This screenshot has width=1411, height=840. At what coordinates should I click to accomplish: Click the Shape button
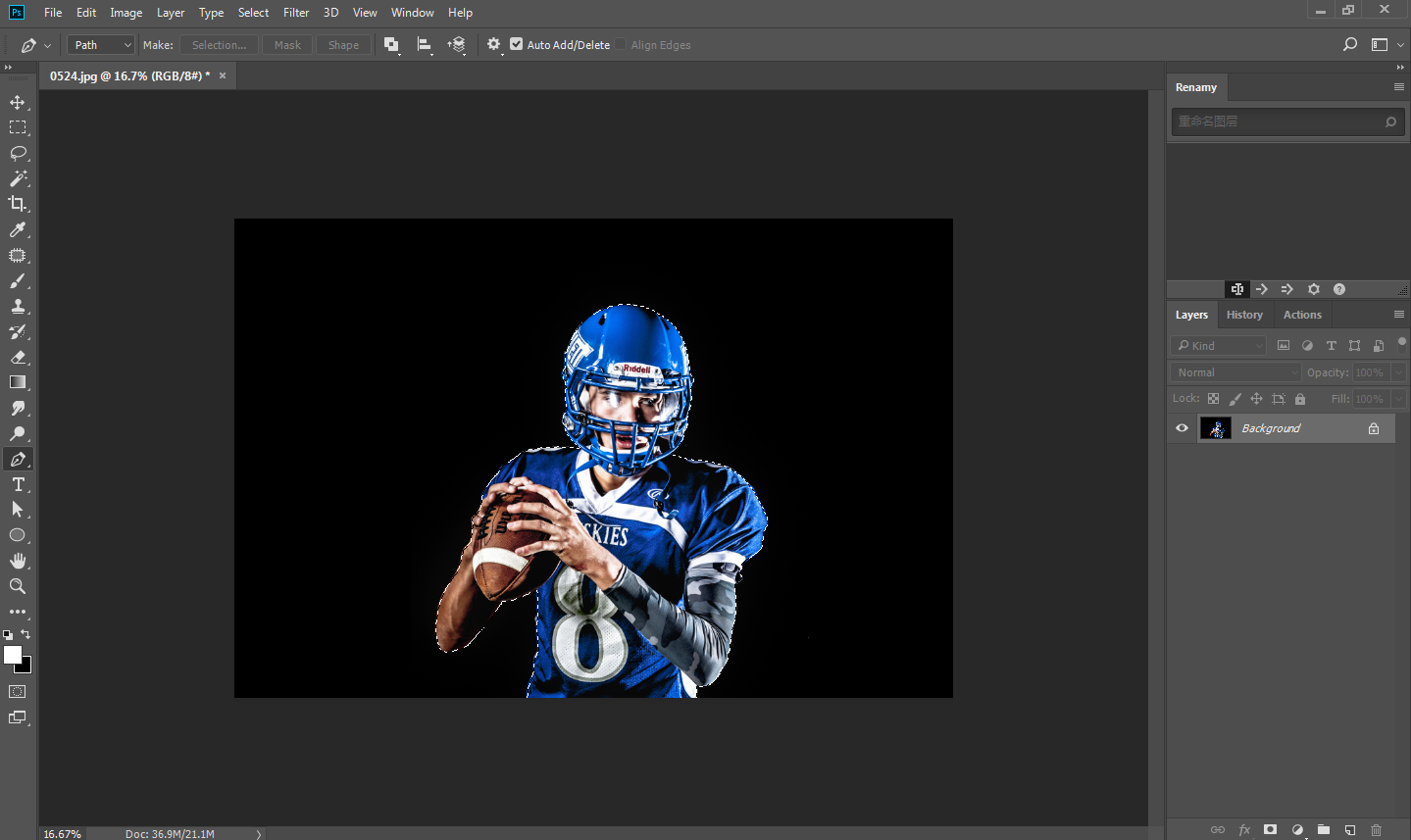(343, 45)
